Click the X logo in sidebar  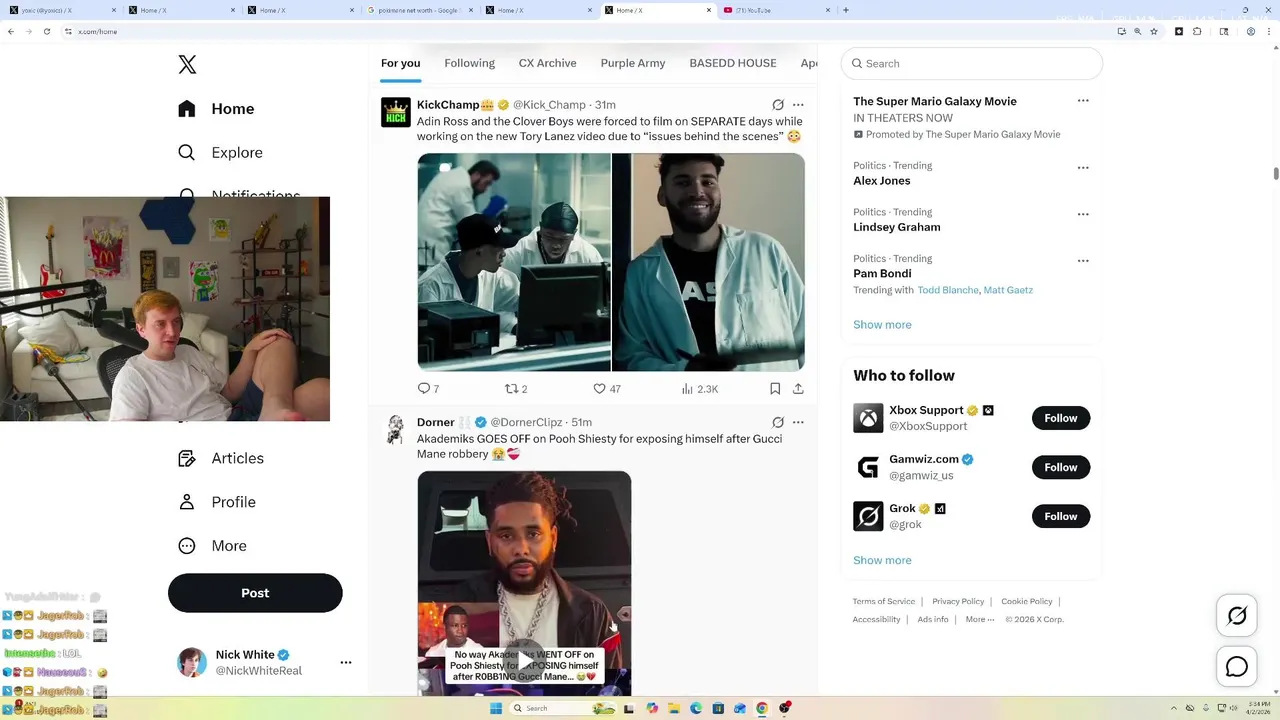click(x=187, y=65)
